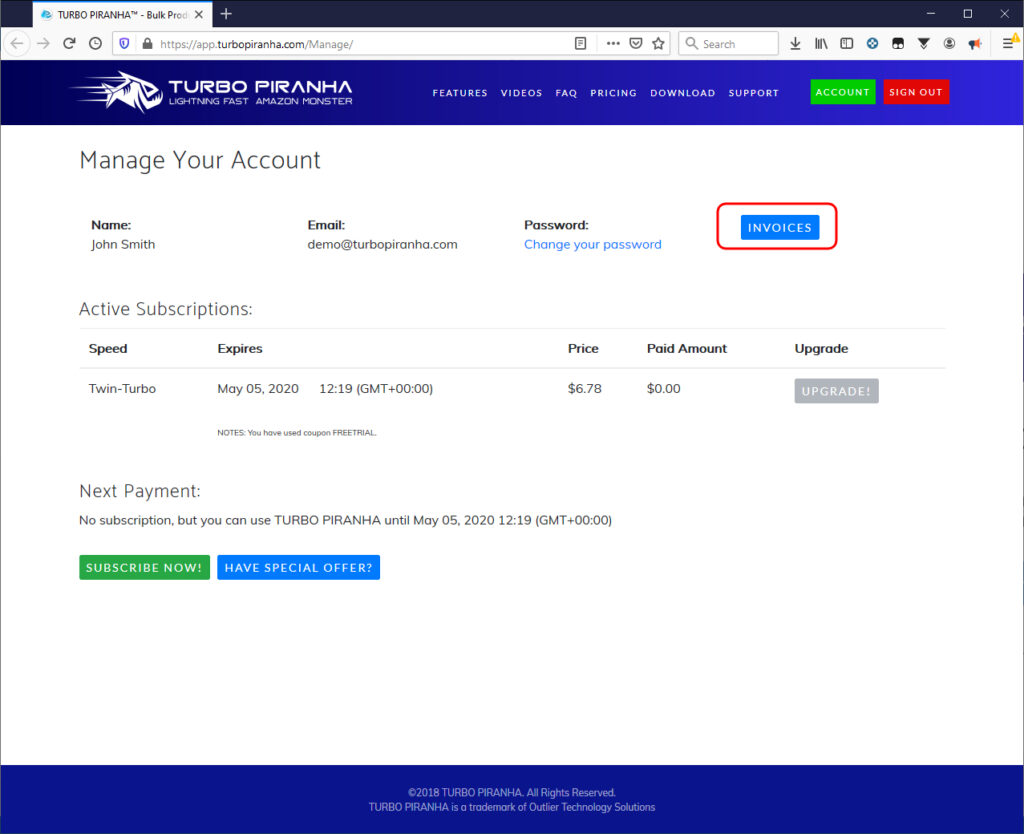Open the Firefox hamburger menu
The width and height of the screenshot is (1024, 834).
[1008, 44]
